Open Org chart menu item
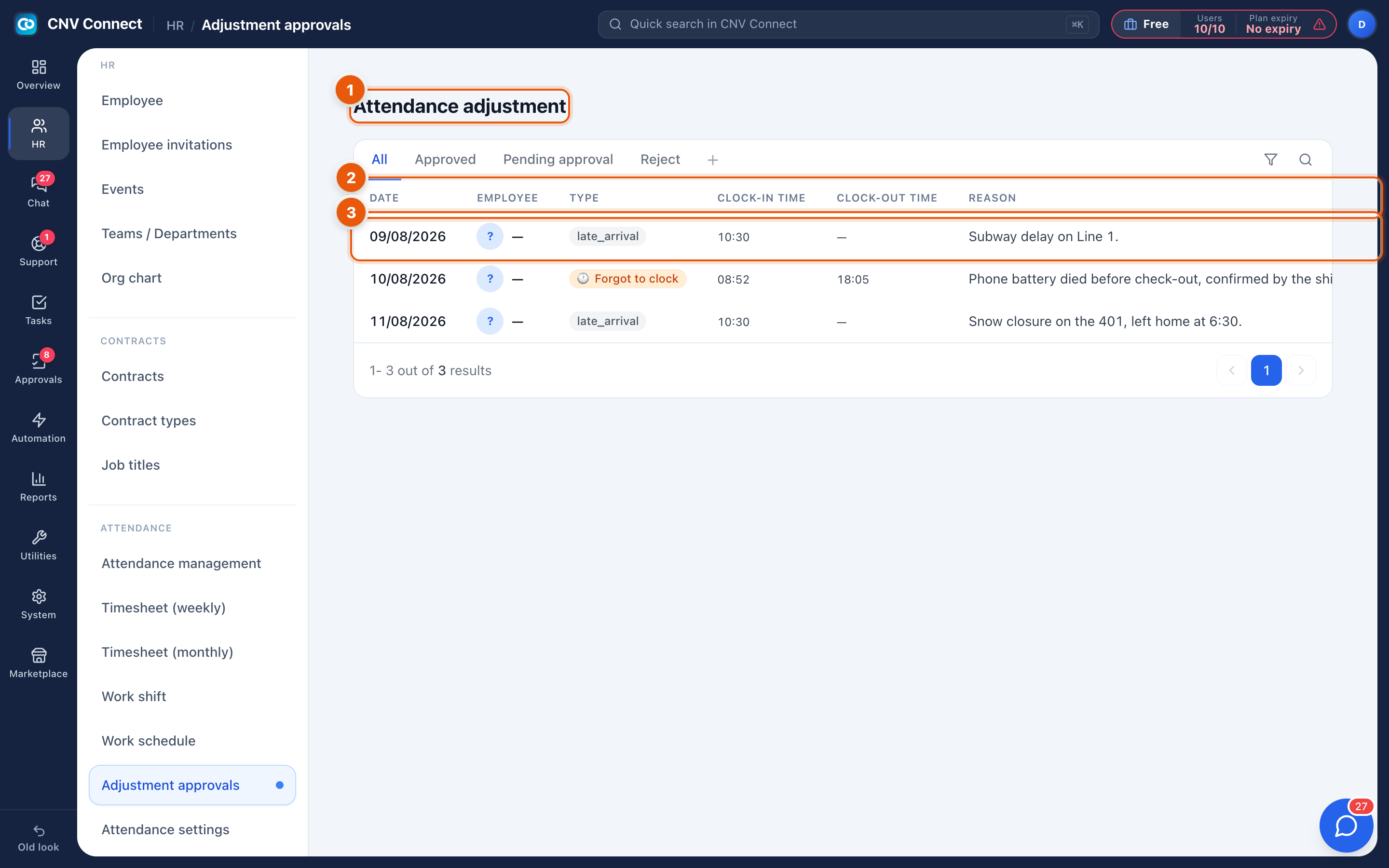 coord(192,278)
